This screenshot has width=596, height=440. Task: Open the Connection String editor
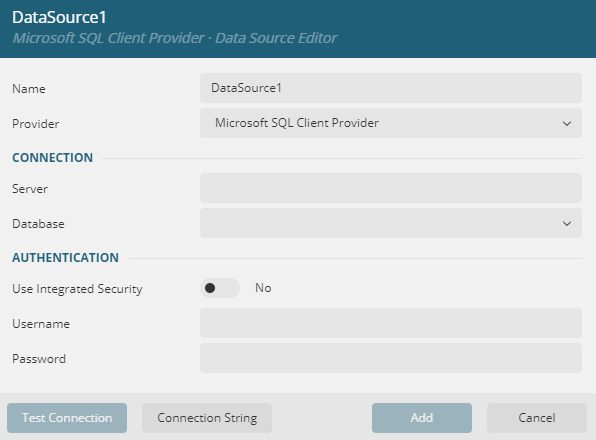point(207,418)
